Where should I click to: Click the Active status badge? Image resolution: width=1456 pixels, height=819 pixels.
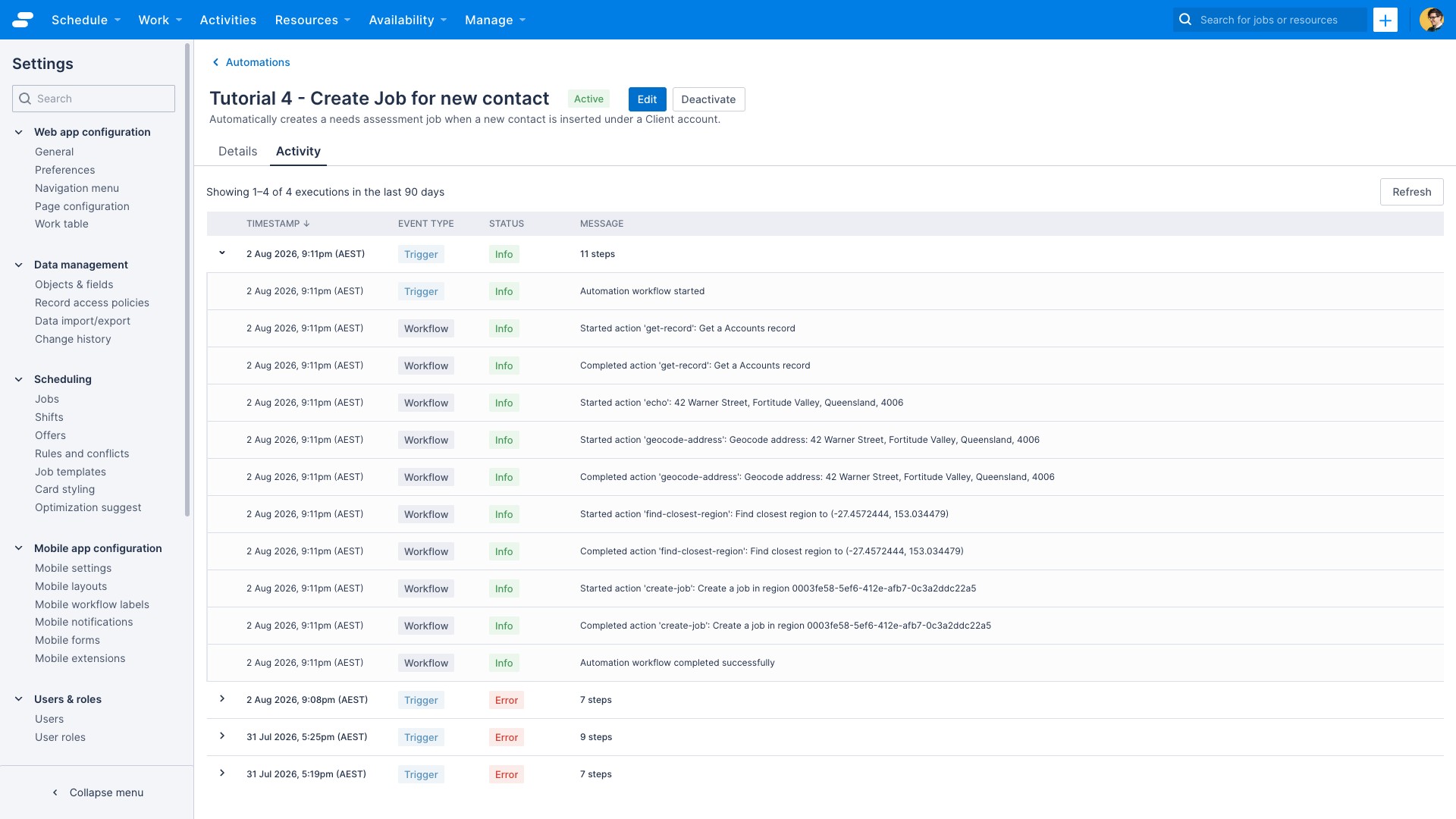(x=588, y=99)
